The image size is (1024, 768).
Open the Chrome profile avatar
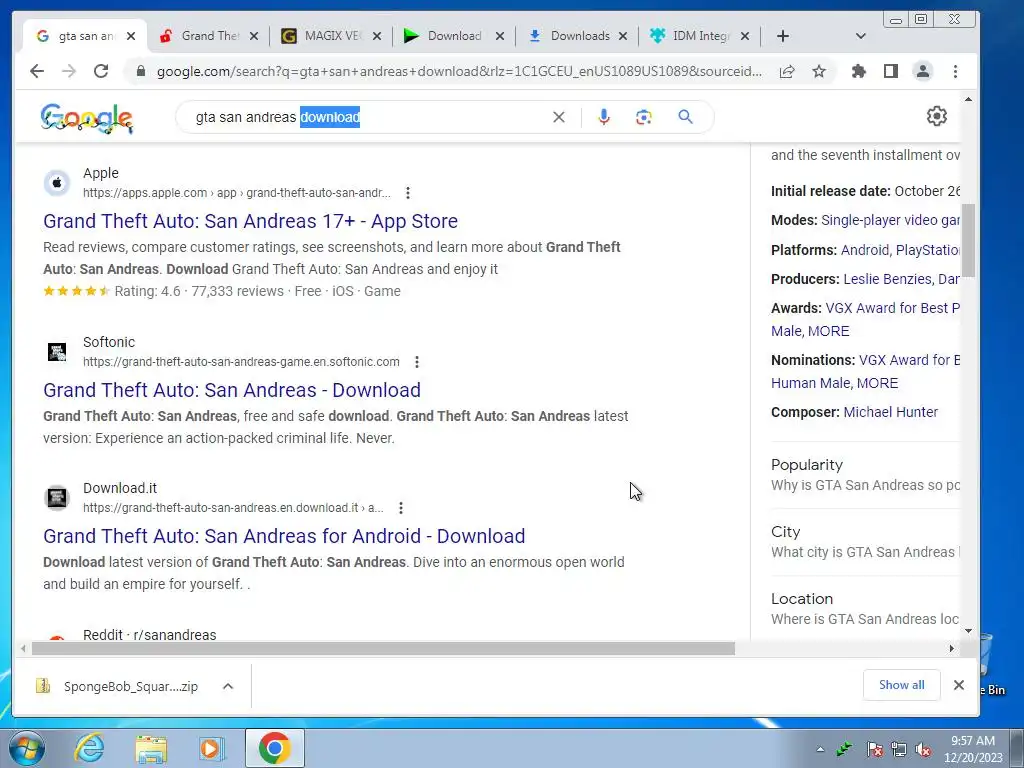[923, 71]
